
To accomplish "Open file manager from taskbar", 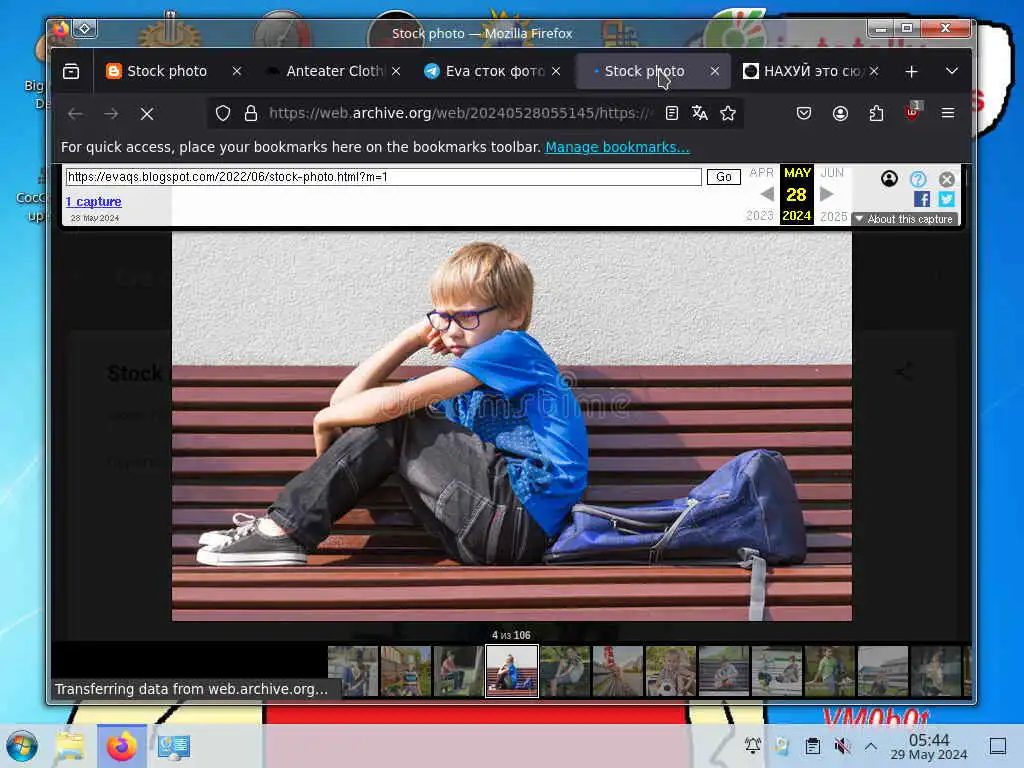I will (x=70, y=746).
